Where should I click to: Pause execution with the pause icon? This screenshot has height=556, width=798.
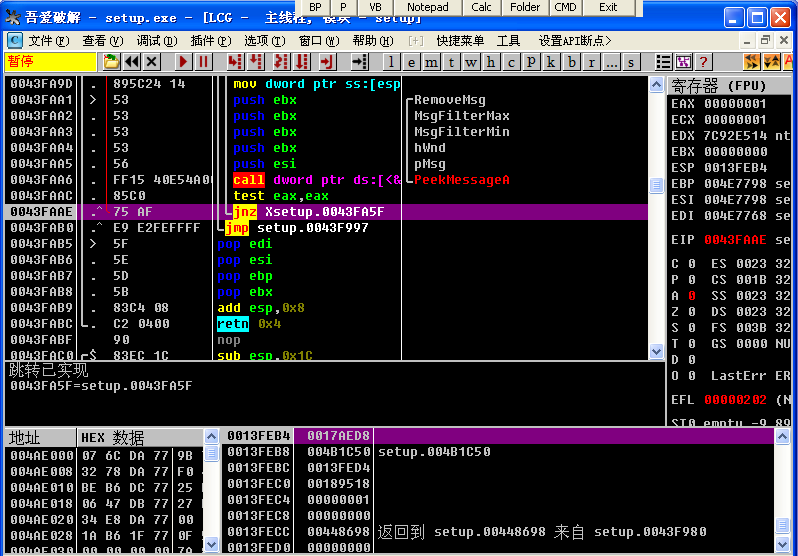point(203,62)
